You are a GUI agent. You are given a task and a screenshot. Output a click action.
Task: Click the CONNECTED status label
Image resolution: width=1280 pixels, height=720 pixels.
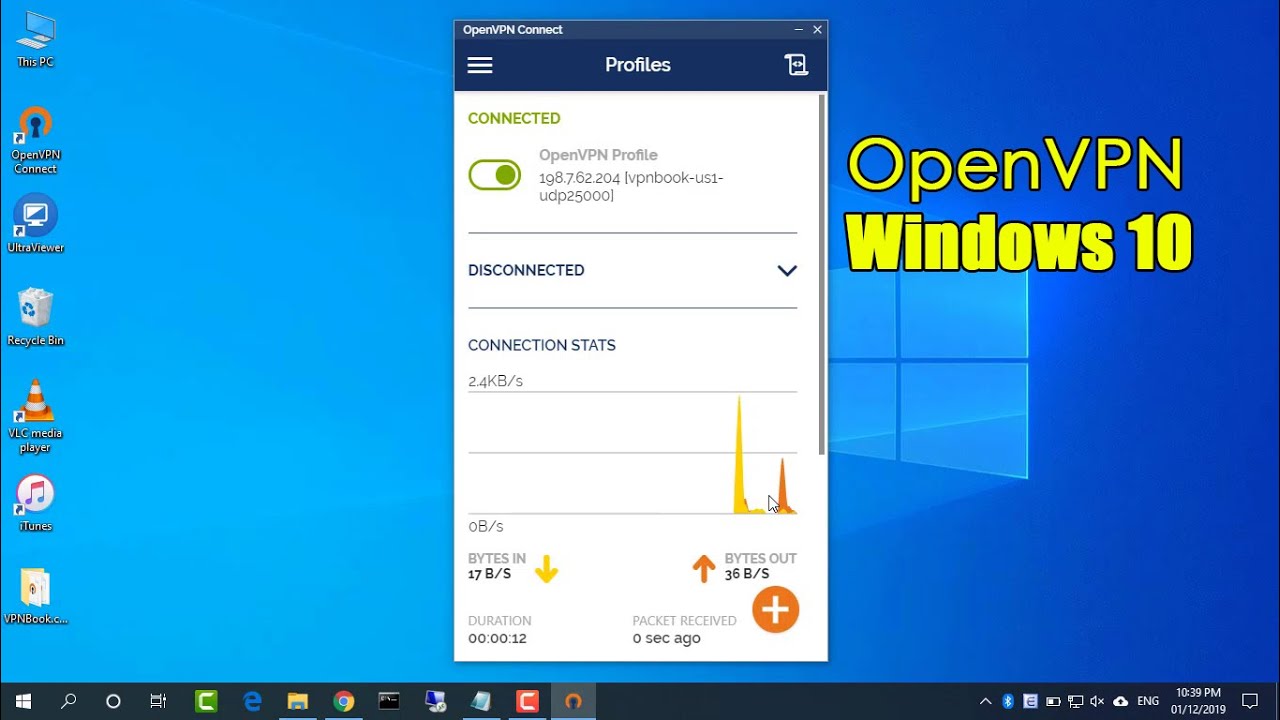514,118
